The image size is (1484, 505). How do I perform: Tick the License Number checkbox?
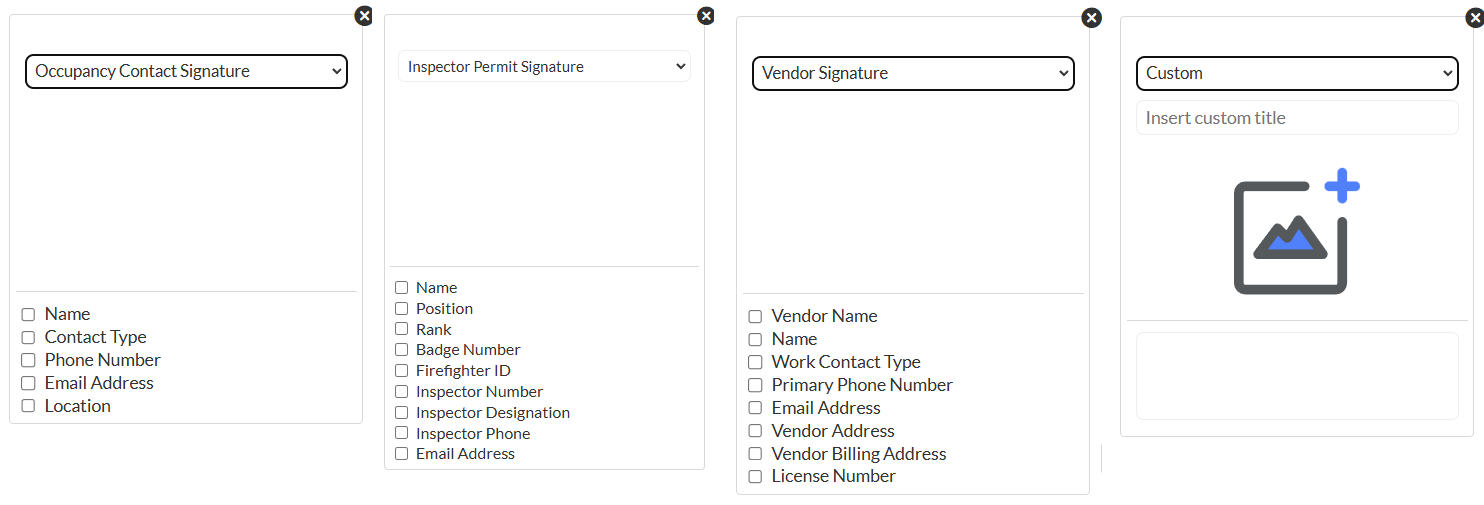click(x=755, y=477)
